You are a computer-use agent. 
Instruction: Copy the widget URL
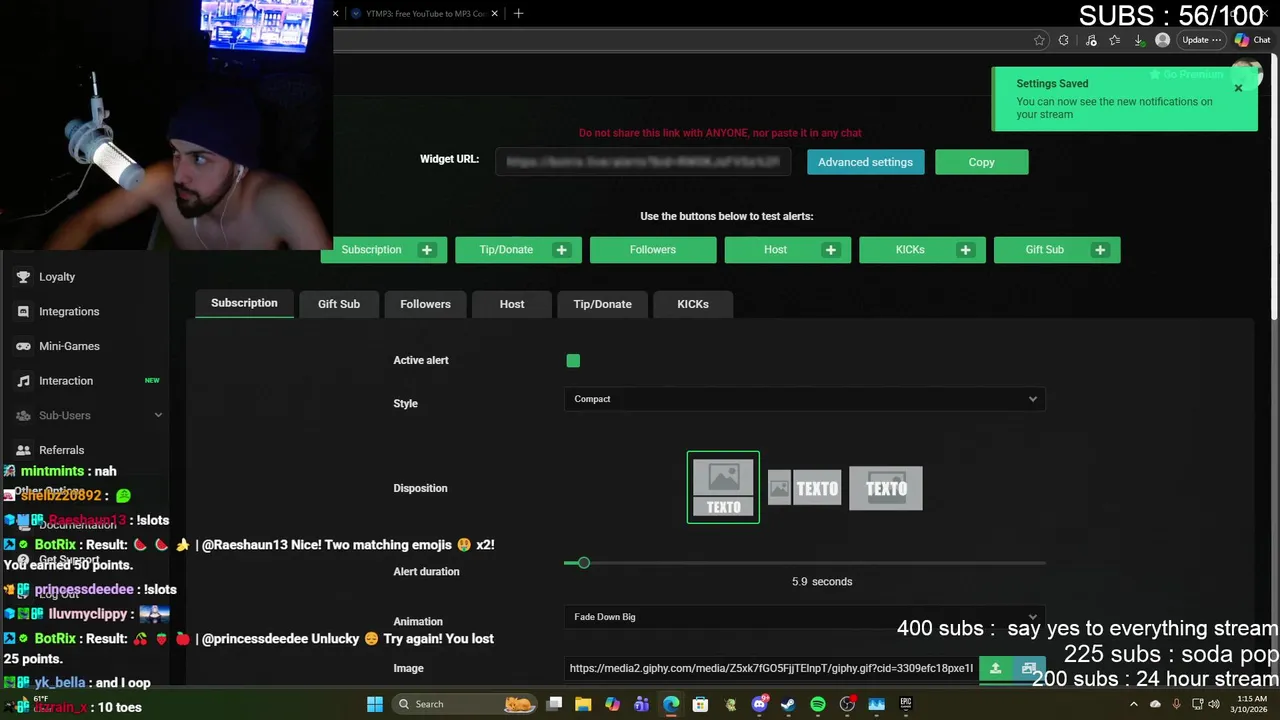[x=981, y=162]
